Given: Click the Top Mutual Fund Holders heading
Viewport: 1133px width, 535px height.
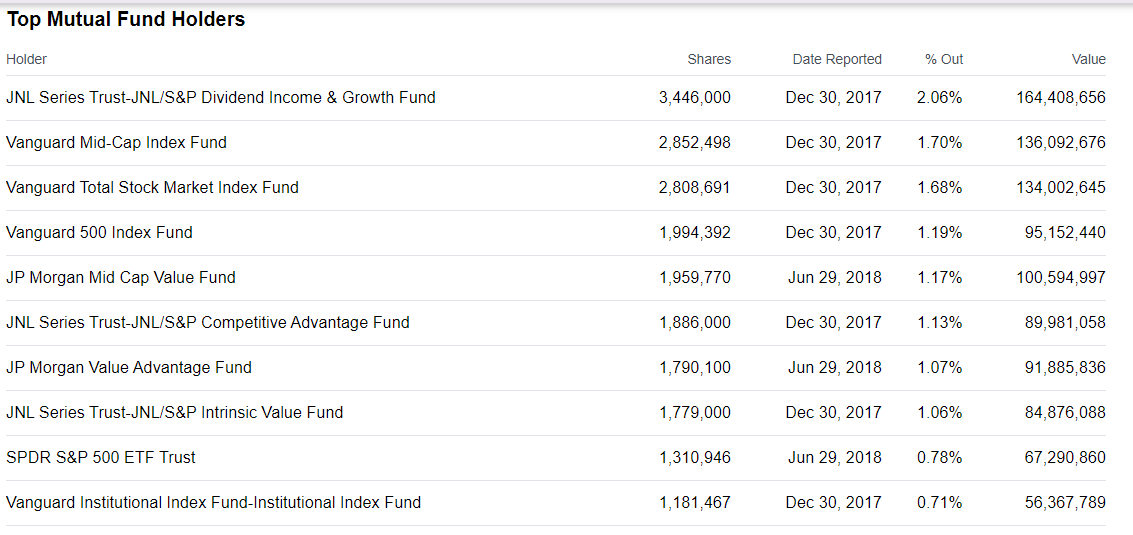Looking at the screenshot, I should coord(126,19).
